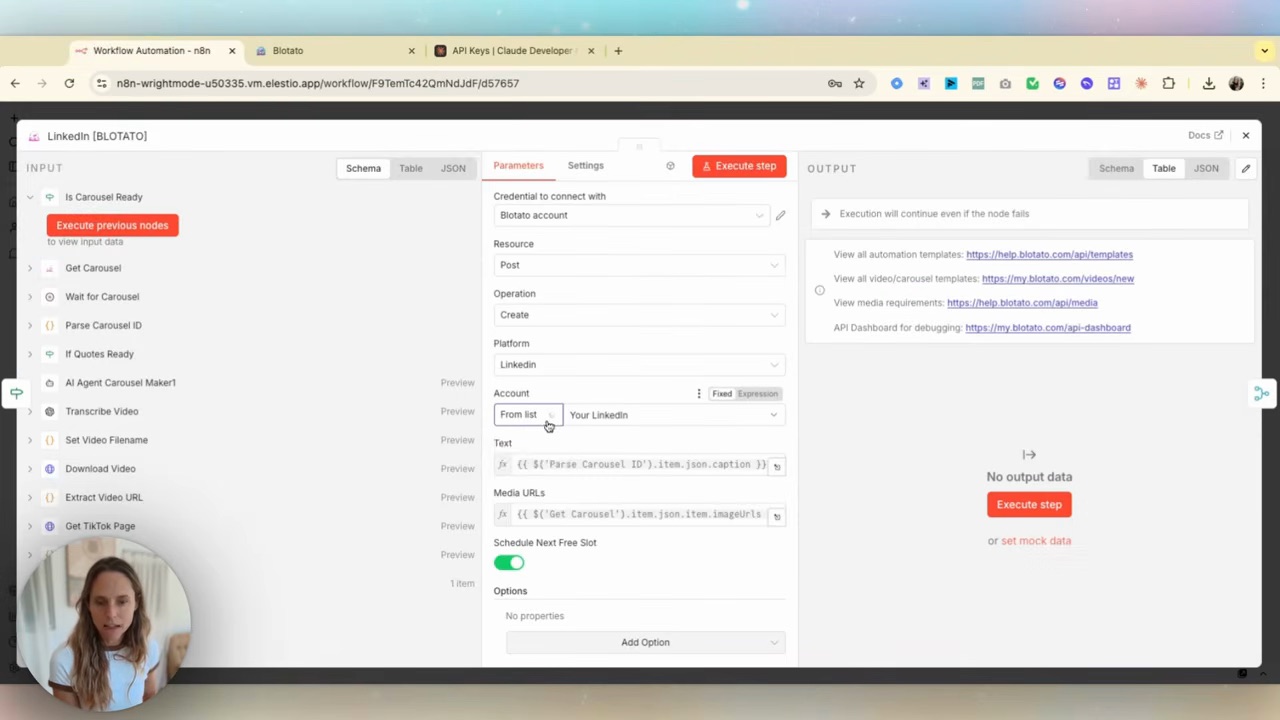Open the my.blotato.com/api-dashboard link

1047,328
